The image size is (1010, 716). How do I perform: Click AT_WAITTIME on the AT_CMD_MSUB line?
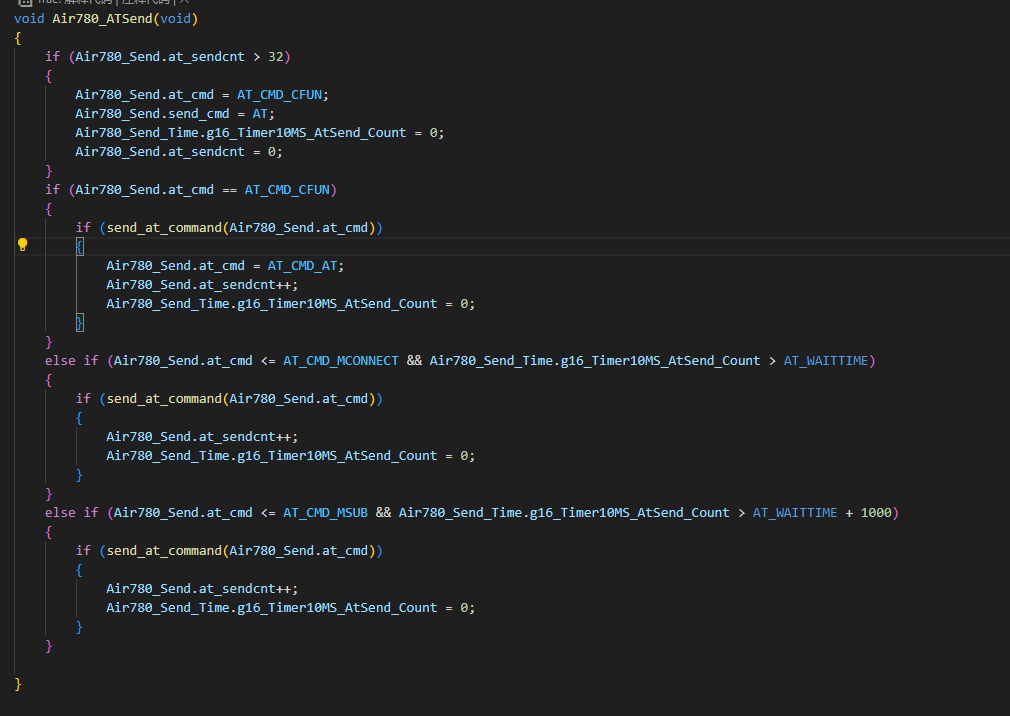coord(795,513)
